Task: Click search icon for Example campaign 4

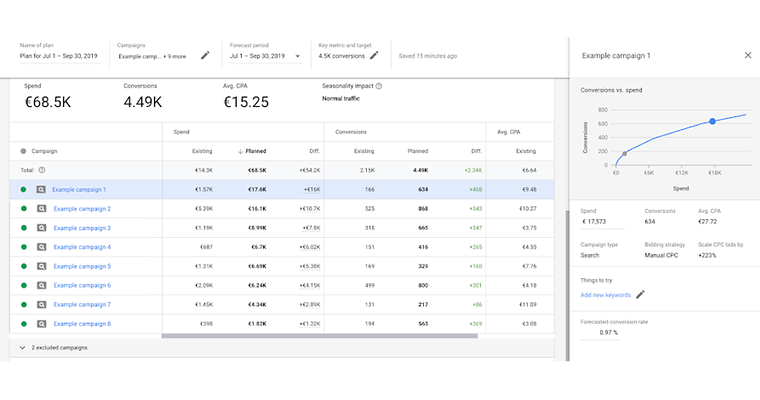Action: point(41,247)
